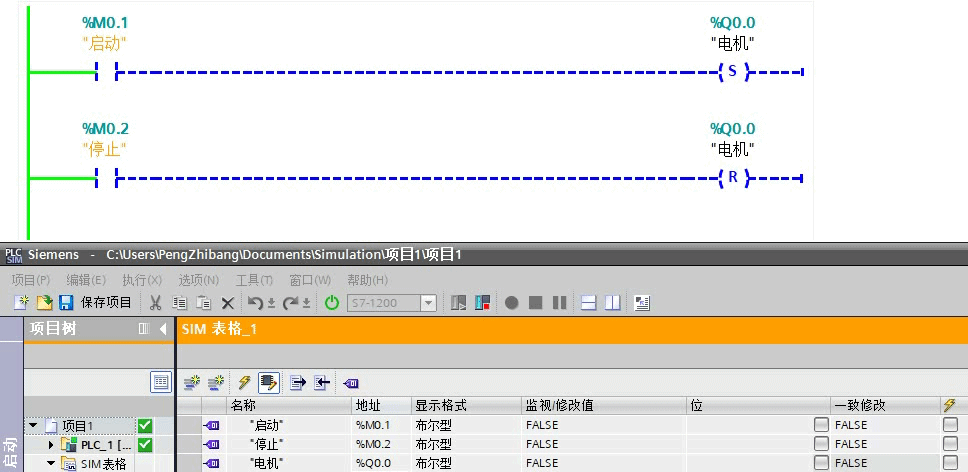Click the blue floppy disk save icon
The height and width of the screenshot is (472, 968).
tap(66, 303)
